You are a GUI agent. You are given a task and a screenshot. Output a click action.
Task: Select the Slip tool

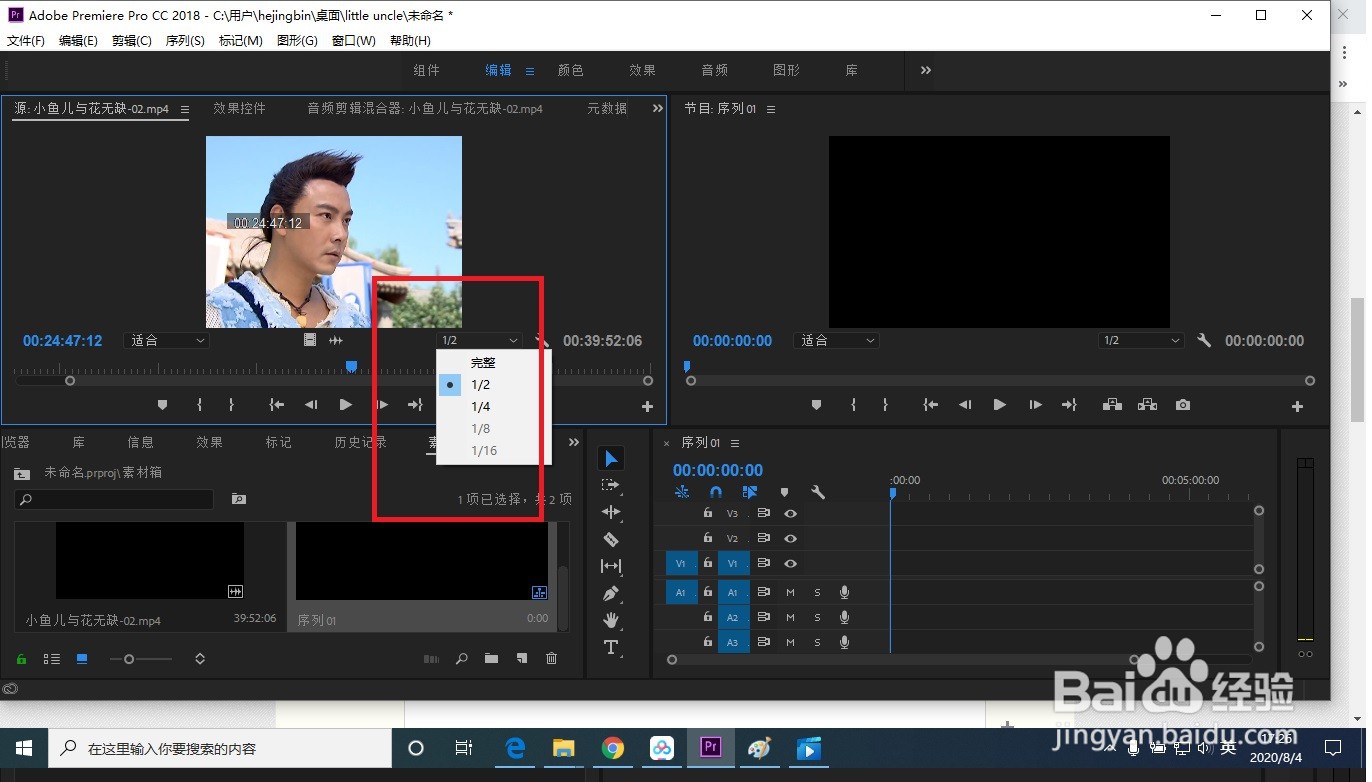[611, 566]
